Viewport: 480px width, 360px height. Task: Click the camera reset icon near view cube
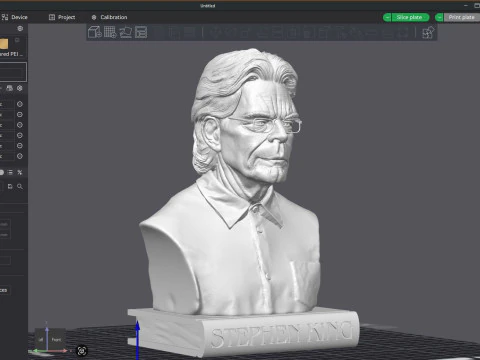click(x=82, y=351)
